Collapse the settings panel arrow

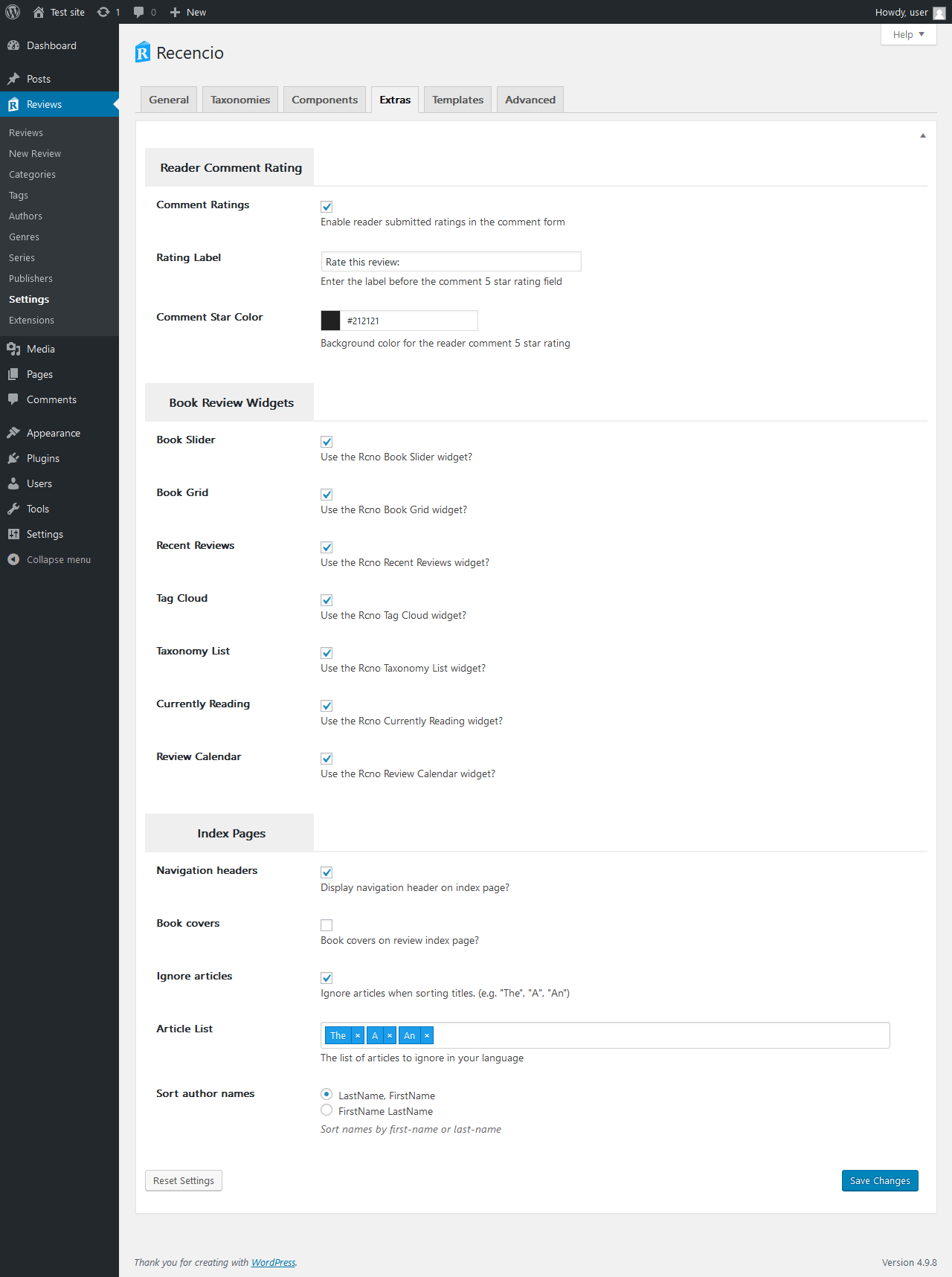923,135
